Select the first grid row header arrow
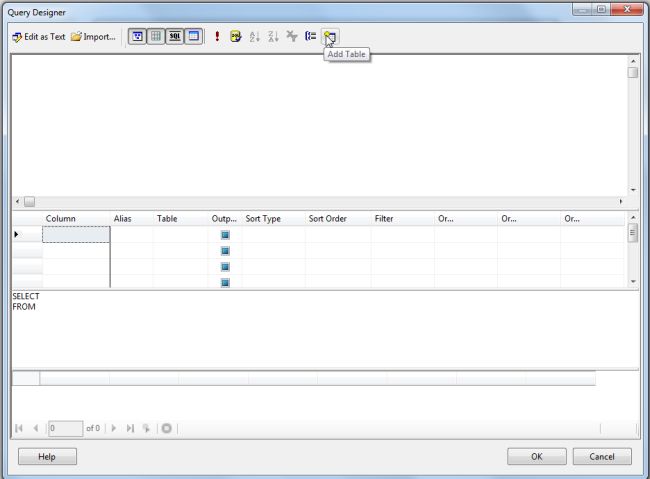 (x=27, y=234)
